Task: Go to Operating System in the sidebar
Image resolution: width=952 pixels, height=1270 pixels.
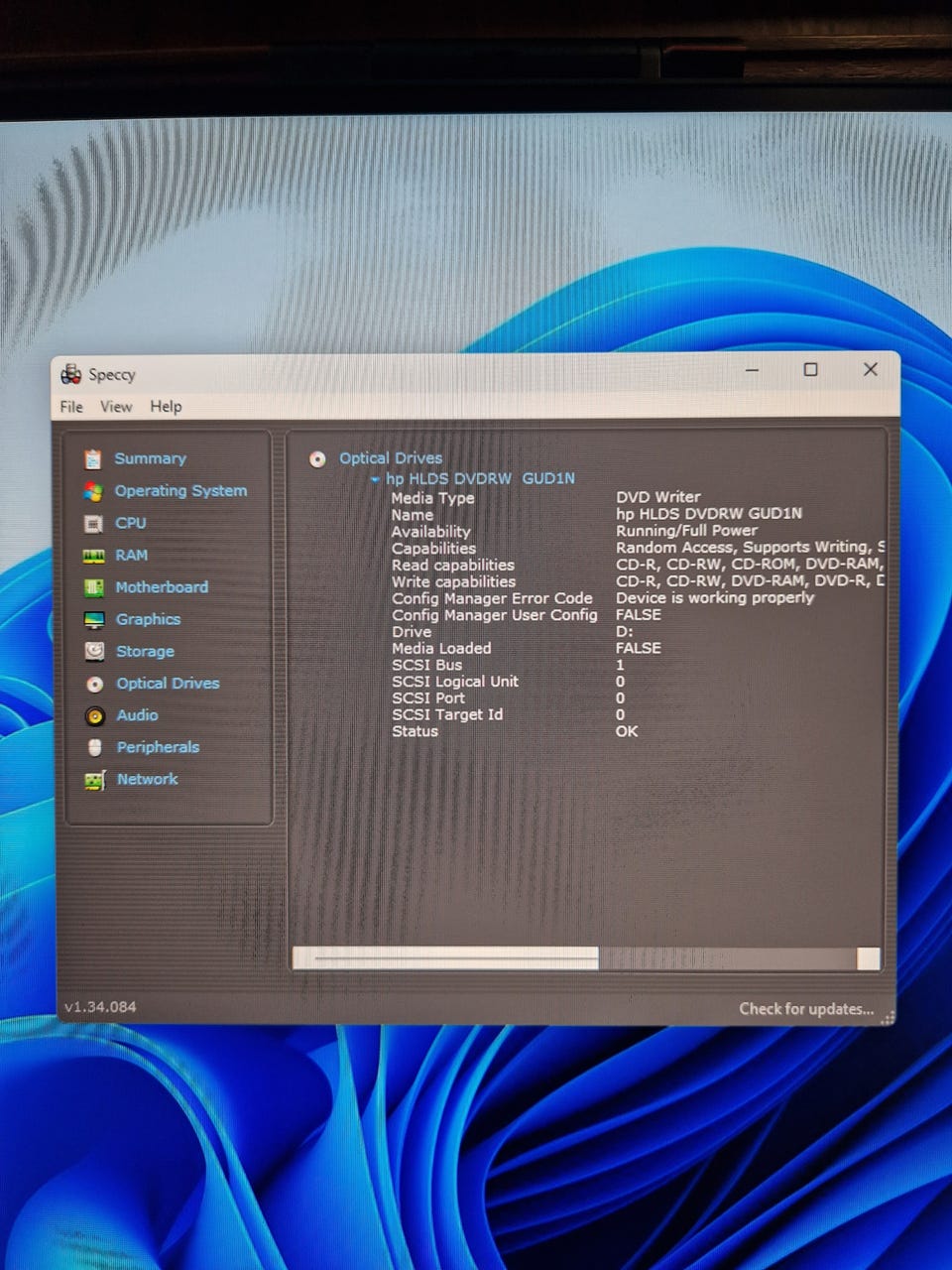Action: (x=180, y=490)
